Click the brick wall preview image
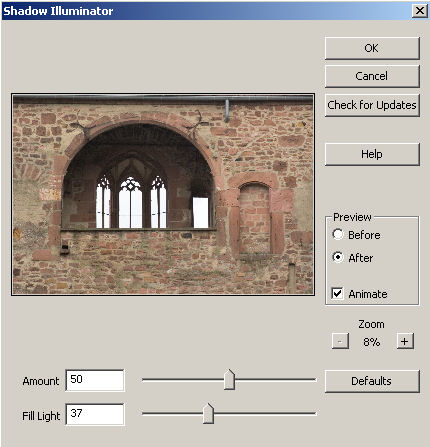Viewport: 430px width, 447px height. tap(163, 194)
